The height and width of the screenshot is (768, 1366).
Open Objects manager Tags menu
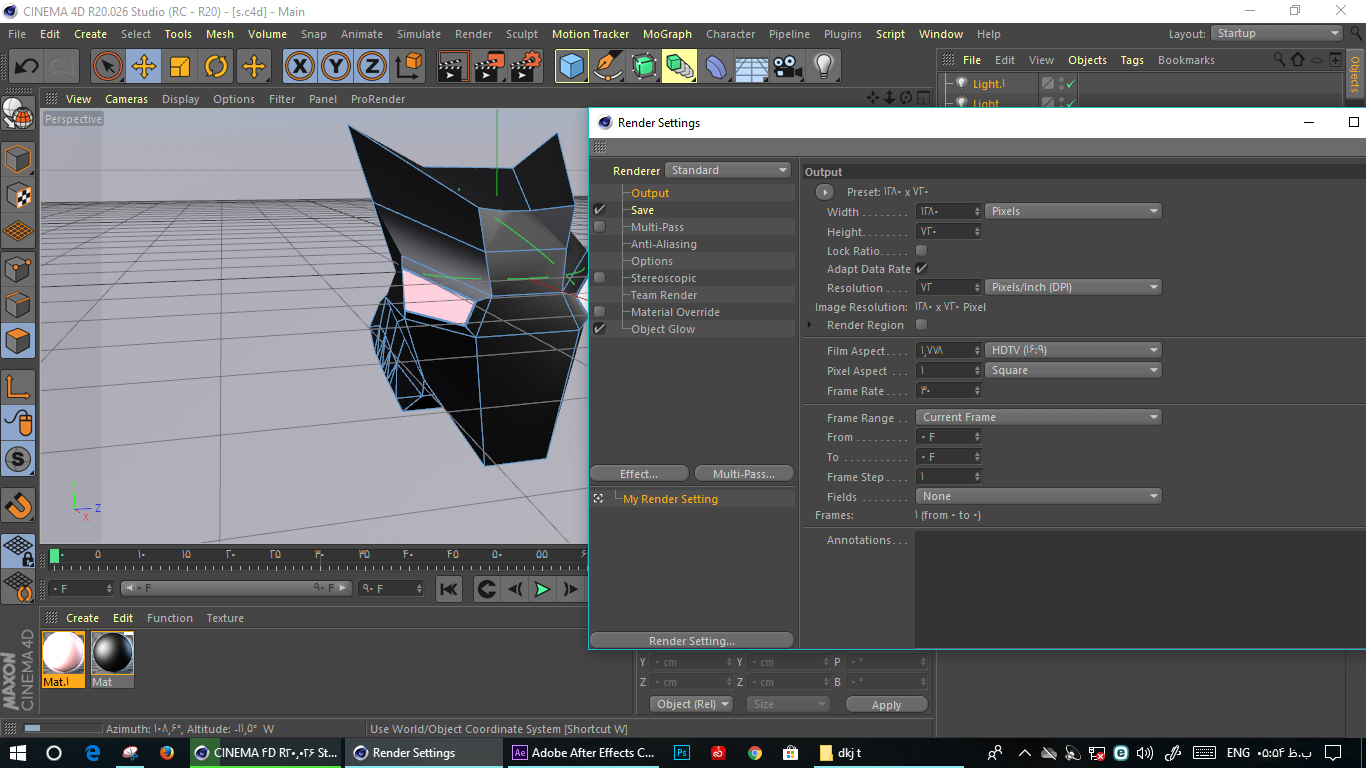[1132, 60]
